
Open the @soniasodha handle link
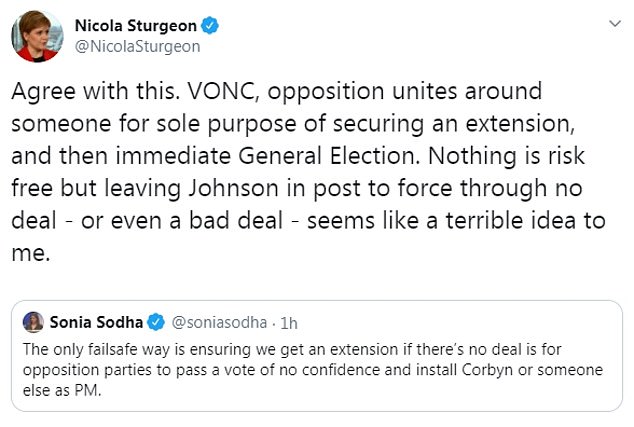click(x=212, y=322)
